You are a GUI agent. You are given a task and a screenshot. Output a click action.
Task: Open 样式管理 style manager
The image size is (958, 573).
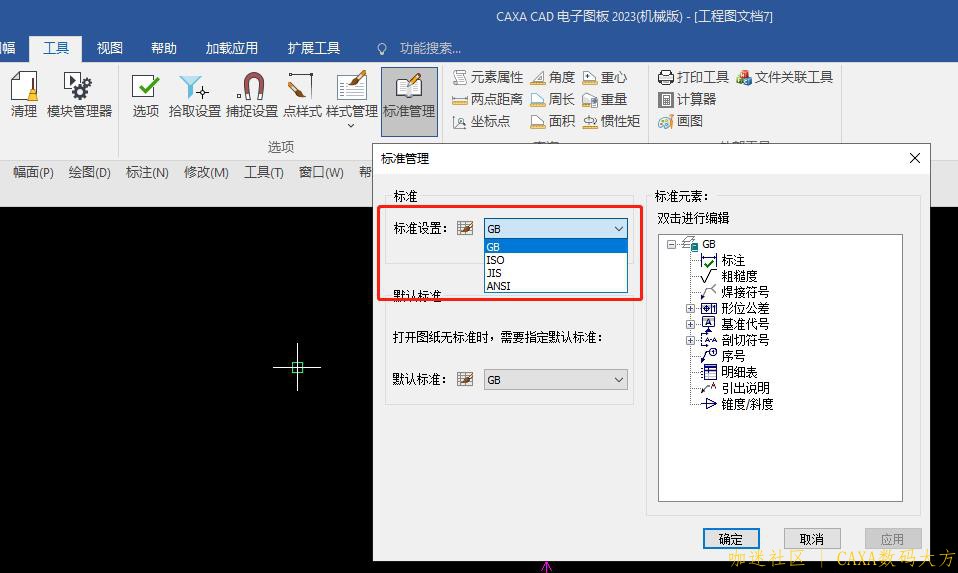tap(351, 95)
